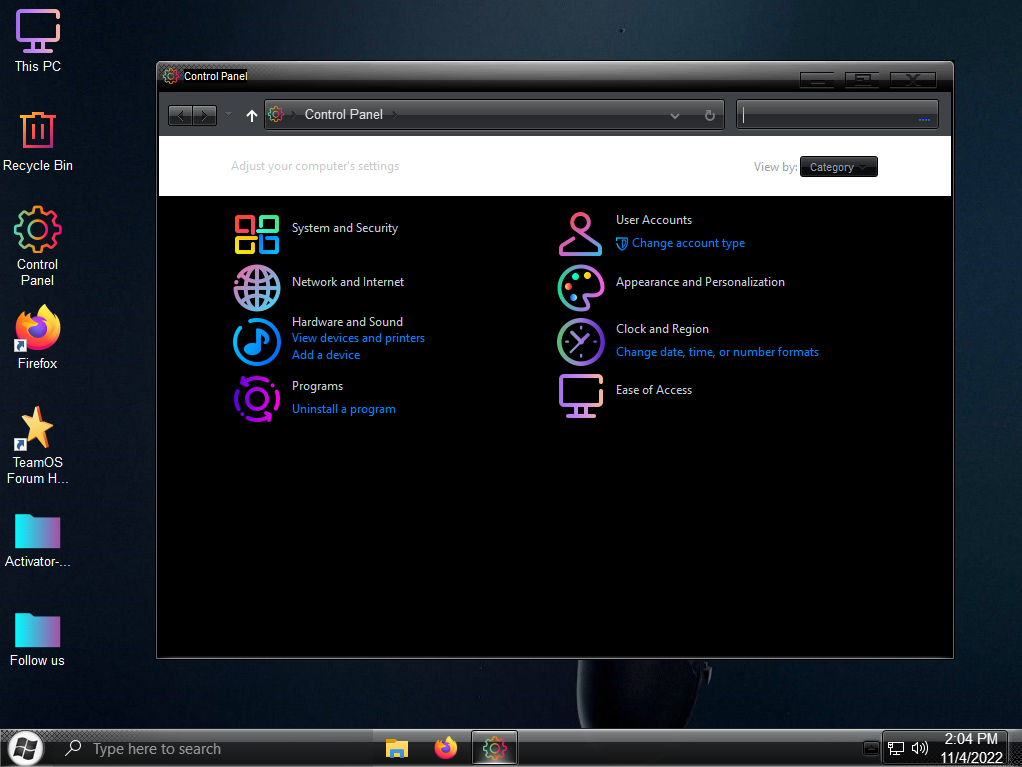Refresh the Control Panel view
Viewport: 1022px width, 767px height.
click(710, 115)
